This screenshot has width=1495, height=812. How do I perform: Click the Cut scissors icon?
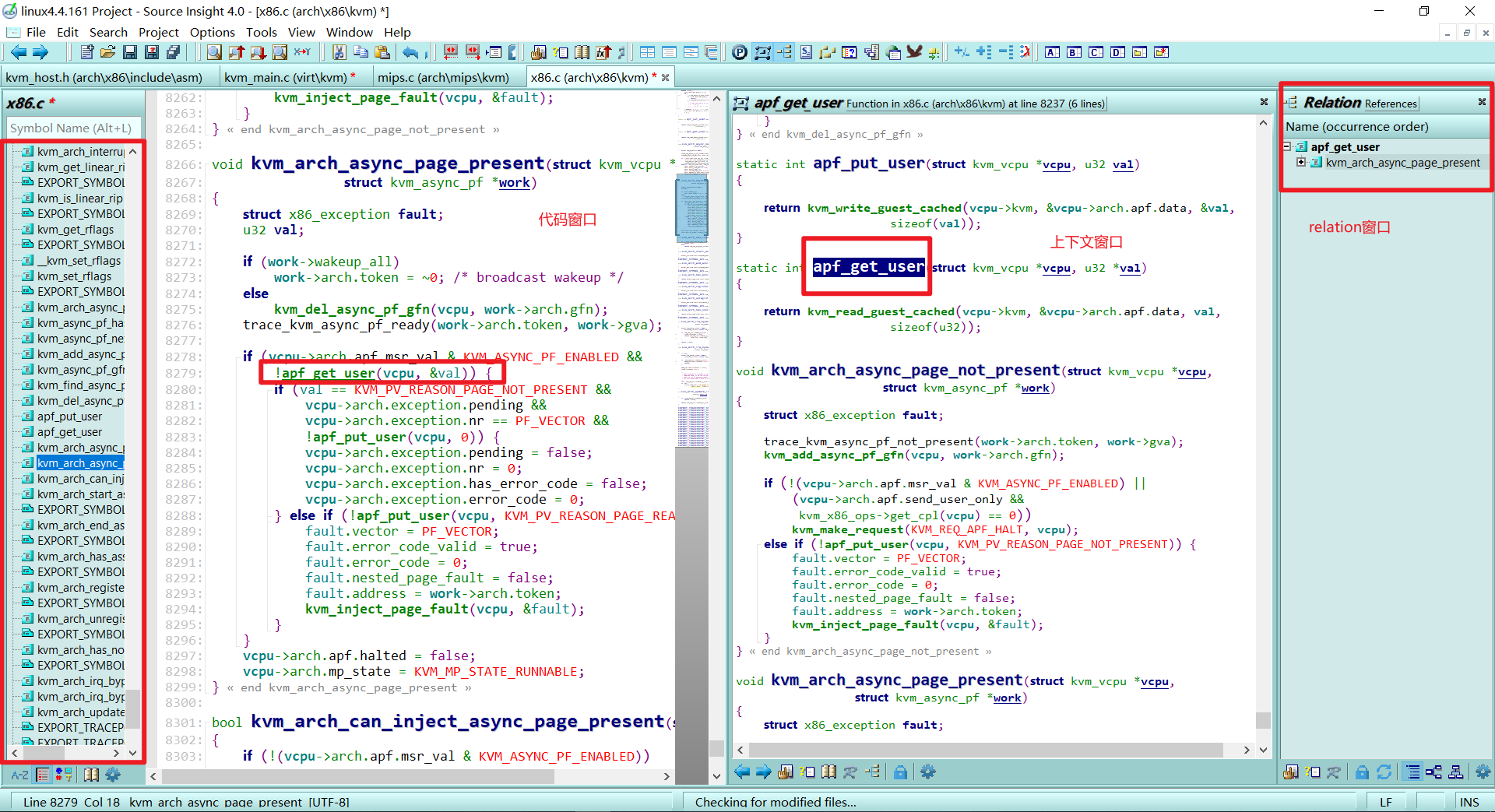pos(339,52)
